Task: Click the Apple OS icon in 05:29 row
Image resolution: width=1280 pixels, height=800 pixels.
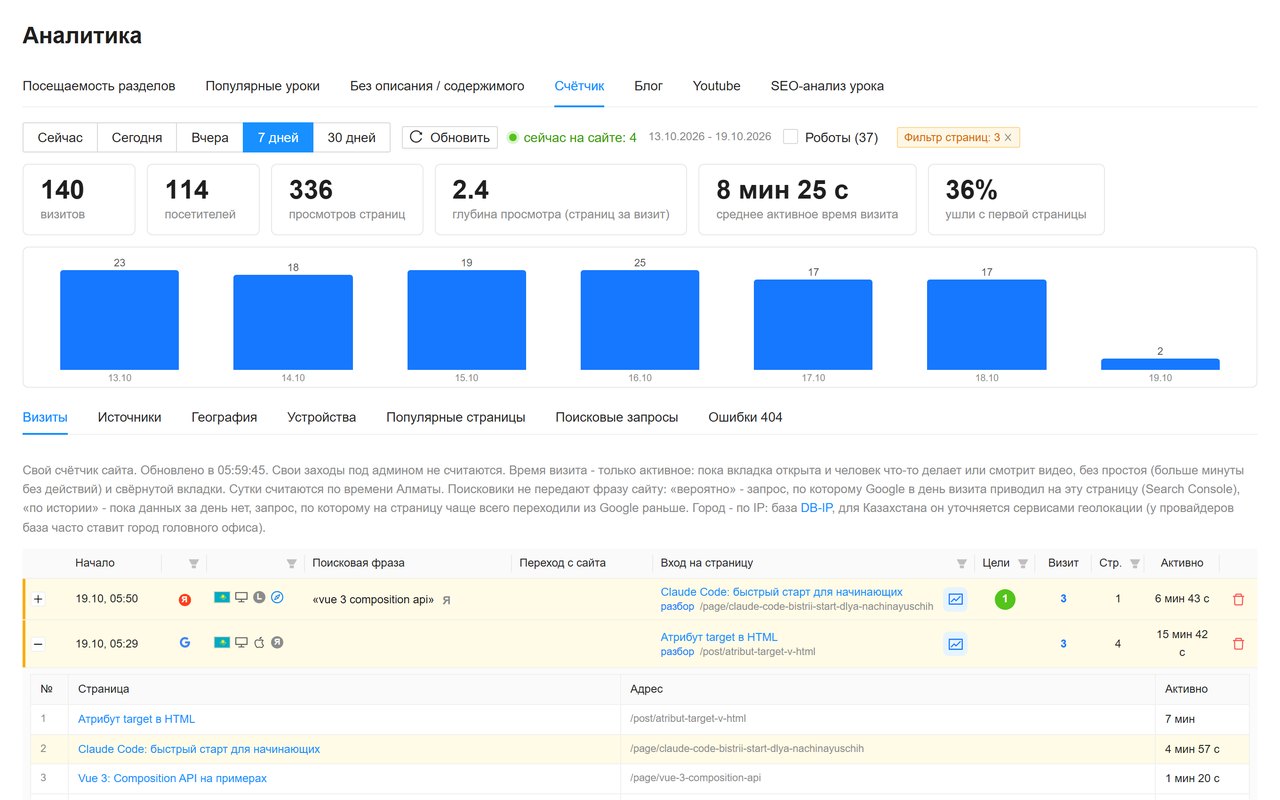Action: 259,642
